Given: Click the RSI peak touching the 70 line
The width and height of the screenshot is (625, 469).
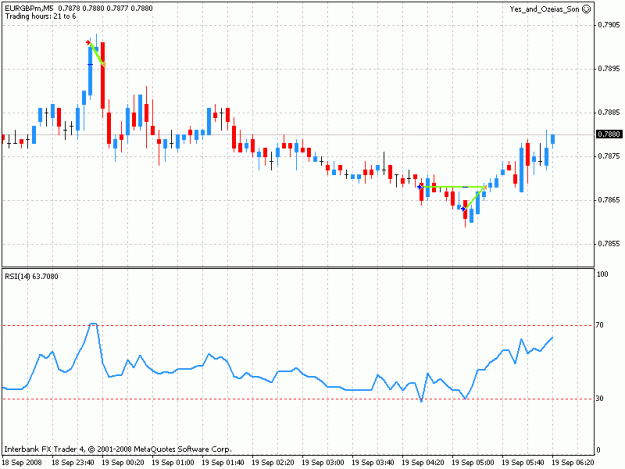Looking at the screenshot, I should coord(93,324).
